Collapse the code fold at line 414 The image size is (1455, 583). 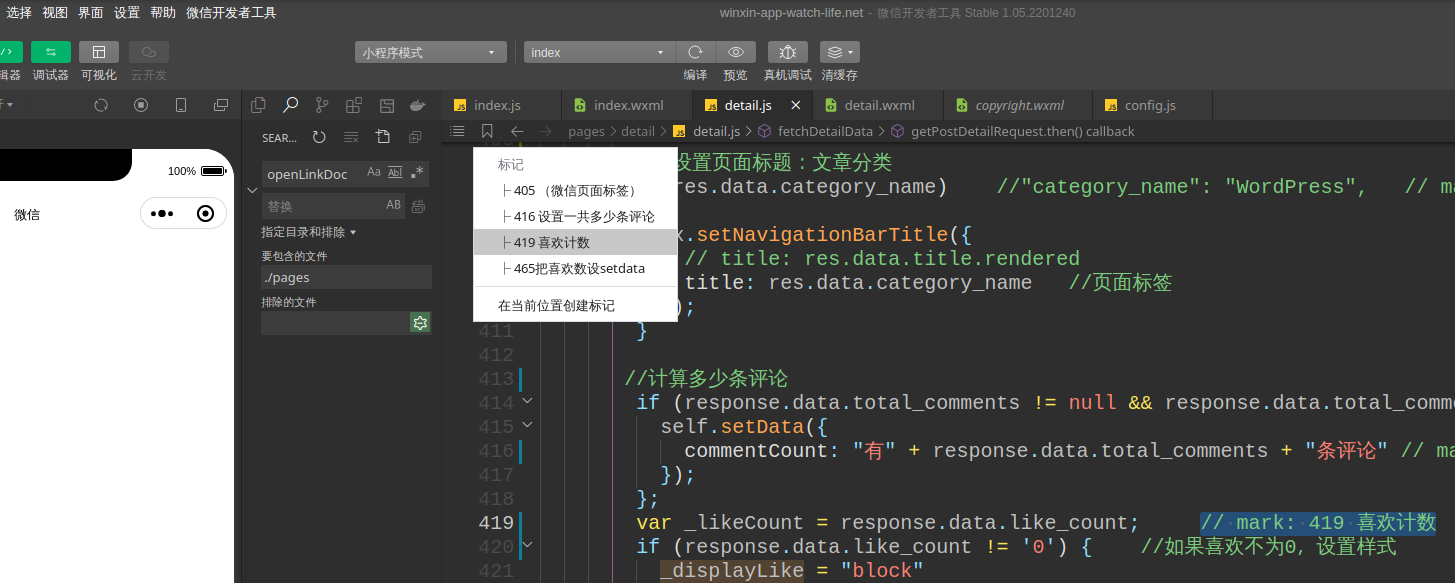click(528, 402)
